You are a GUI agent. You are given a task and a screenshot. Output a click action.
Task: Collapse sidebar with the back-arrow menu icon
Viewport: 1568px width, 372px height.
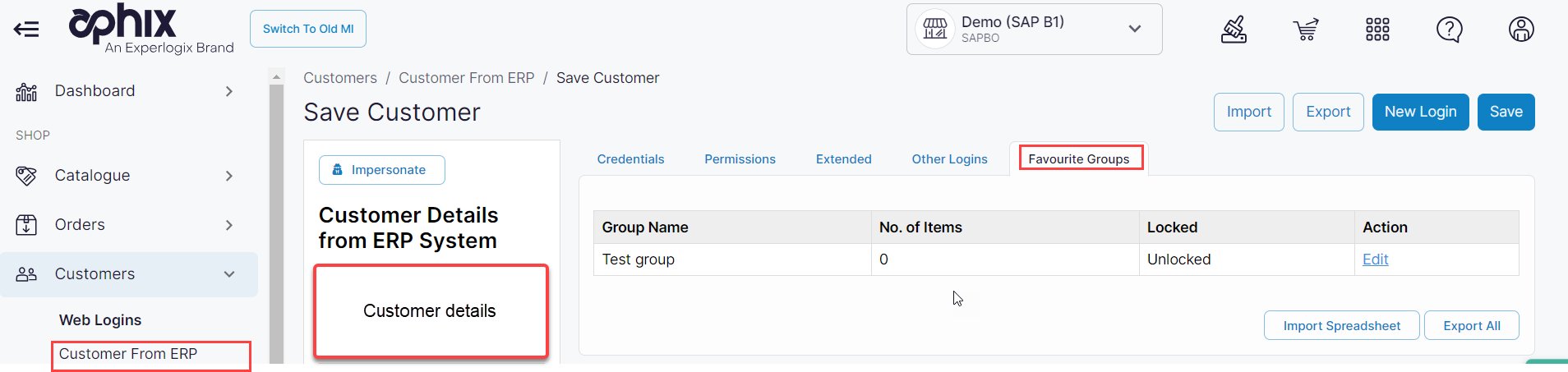tap(26, 30)
